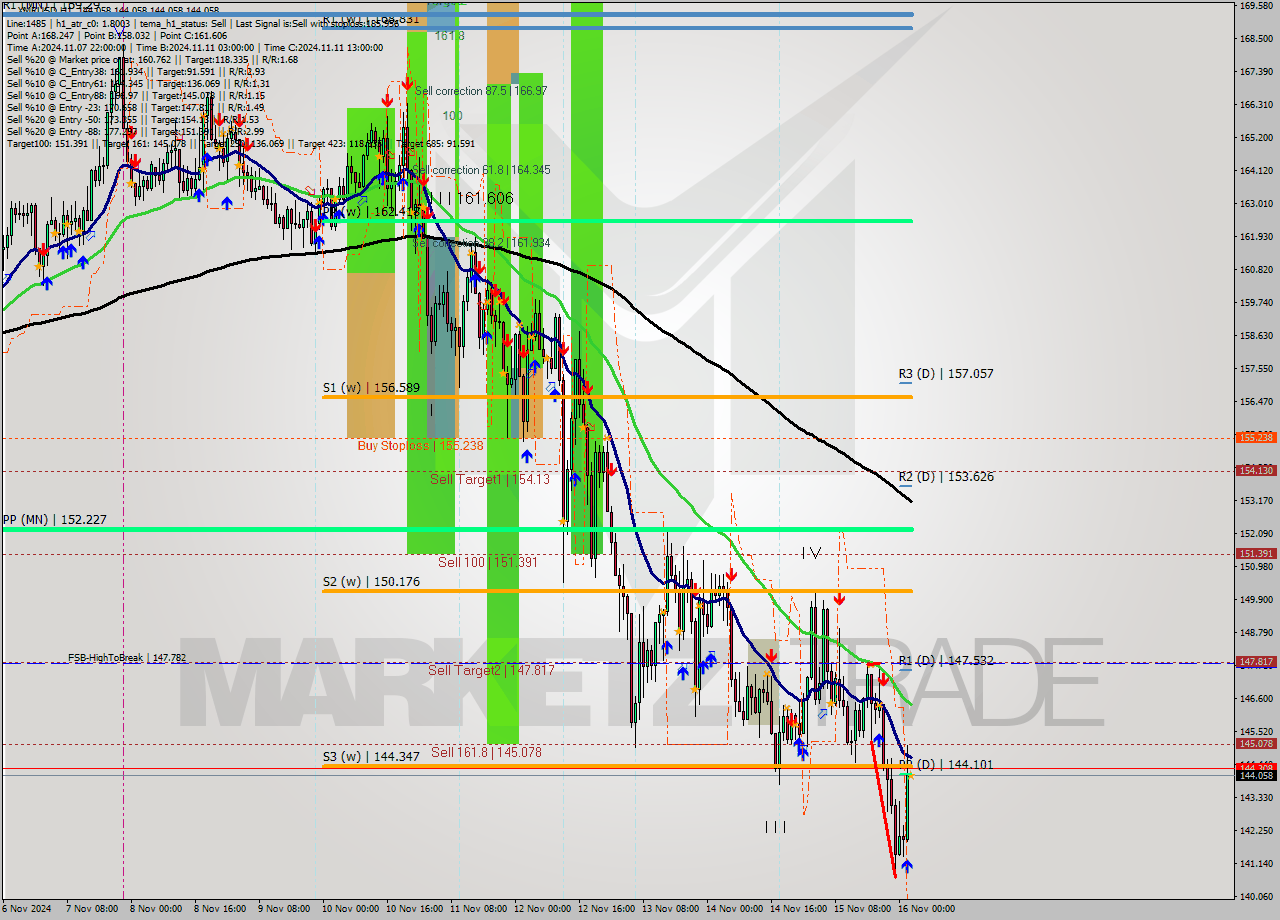The width and height of the screenshot is (1280, 920).
Task: Click the 'Line:1485 | h1_atr_c0' status line
Action: pos(204,23)
